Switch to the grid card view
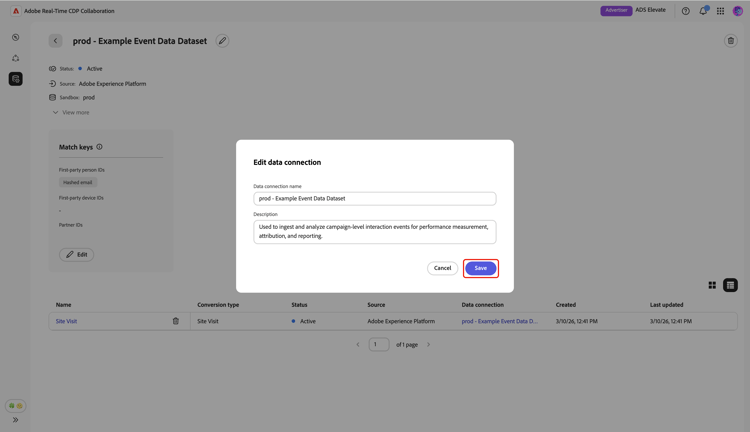This screenshot has width=750, height=432. (712, 285)
